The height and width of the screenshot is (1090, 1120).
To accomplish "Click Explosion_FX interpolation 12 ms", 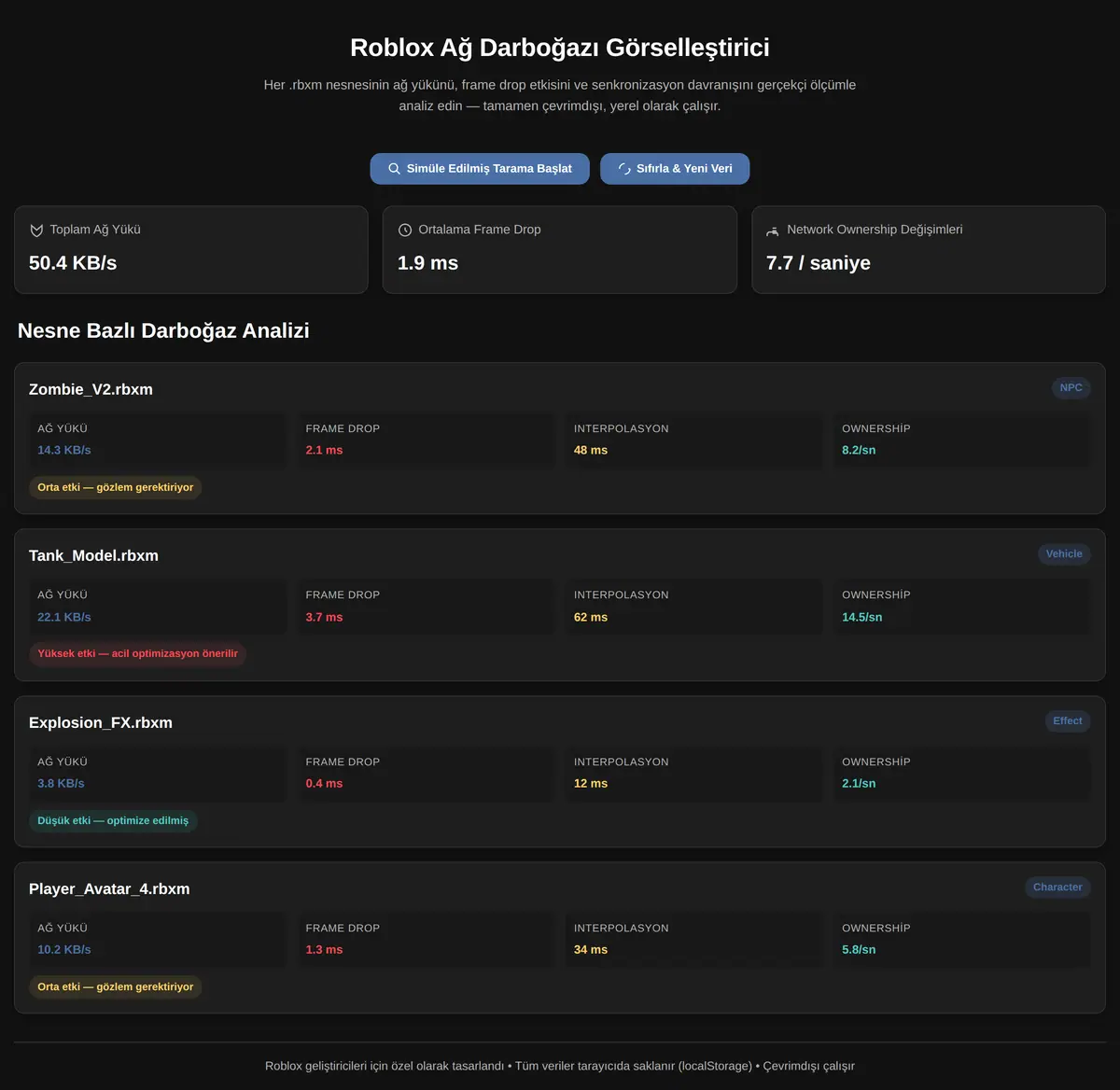I will (x=591, y=783).
